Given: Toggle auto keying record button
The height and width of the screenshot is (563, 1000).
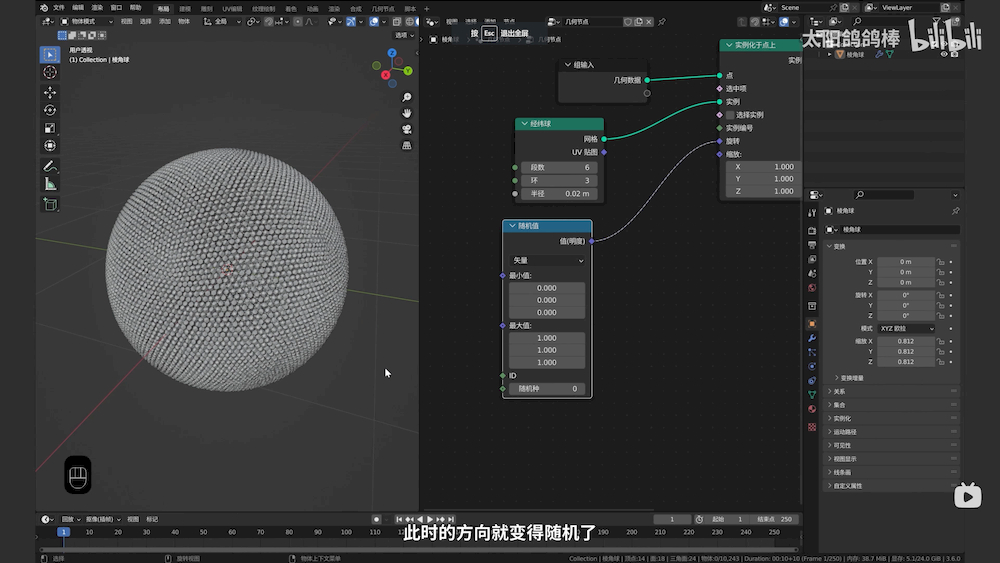Looking at the screenshot, I should [x=376, y=520].
